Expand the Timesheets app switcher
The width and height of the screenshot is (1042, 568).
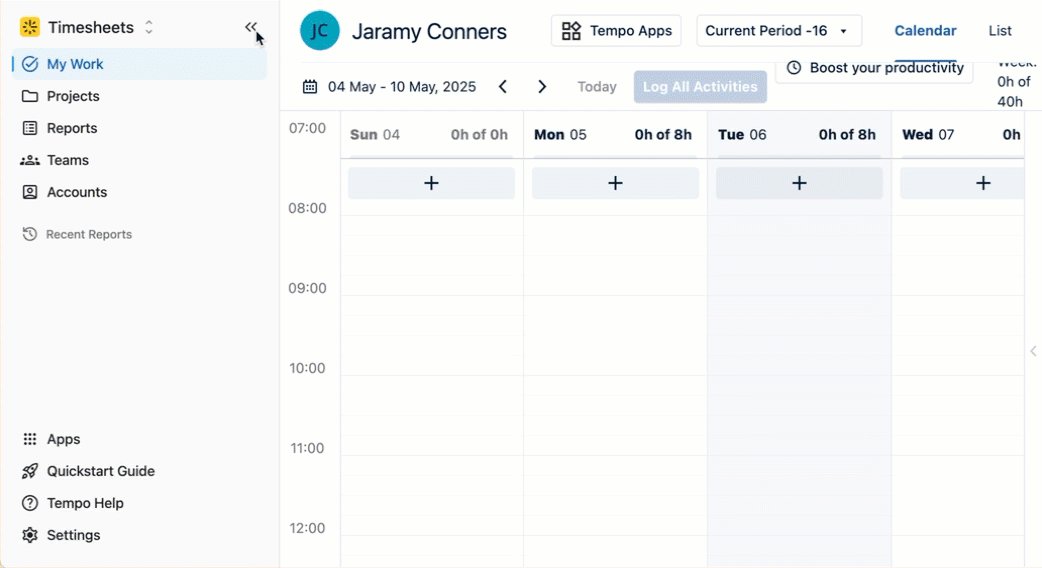pyautogui.click(x=149, y=28)
